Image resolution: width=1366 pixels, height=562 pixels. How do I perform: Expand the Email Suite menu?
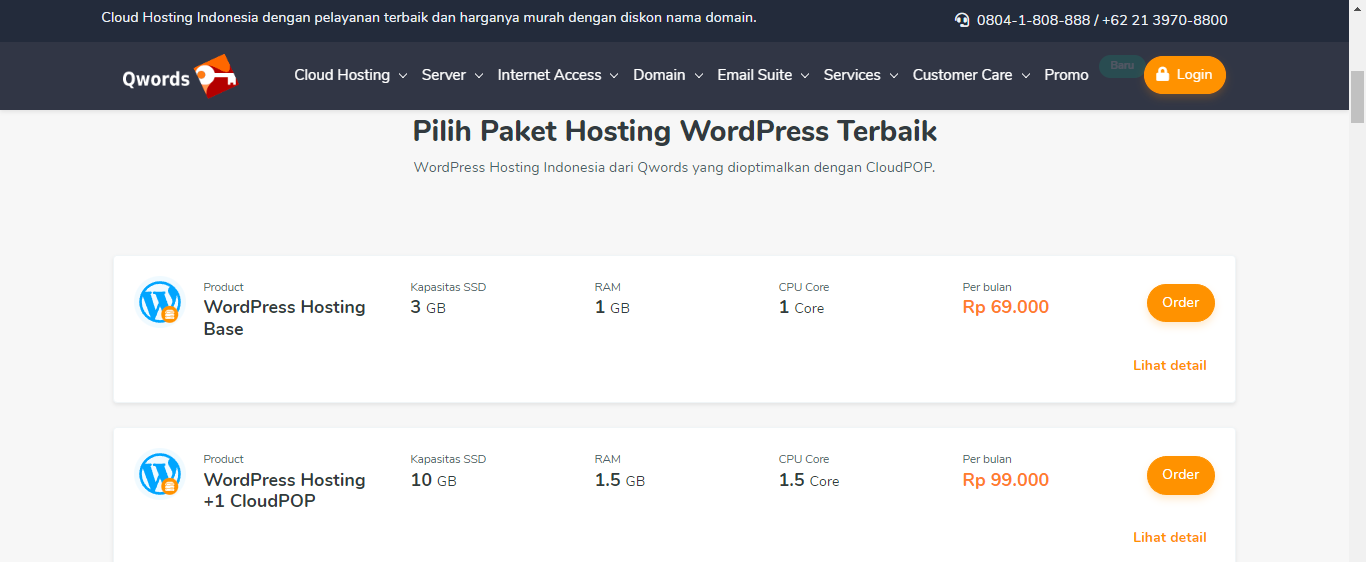coord(762,75)
